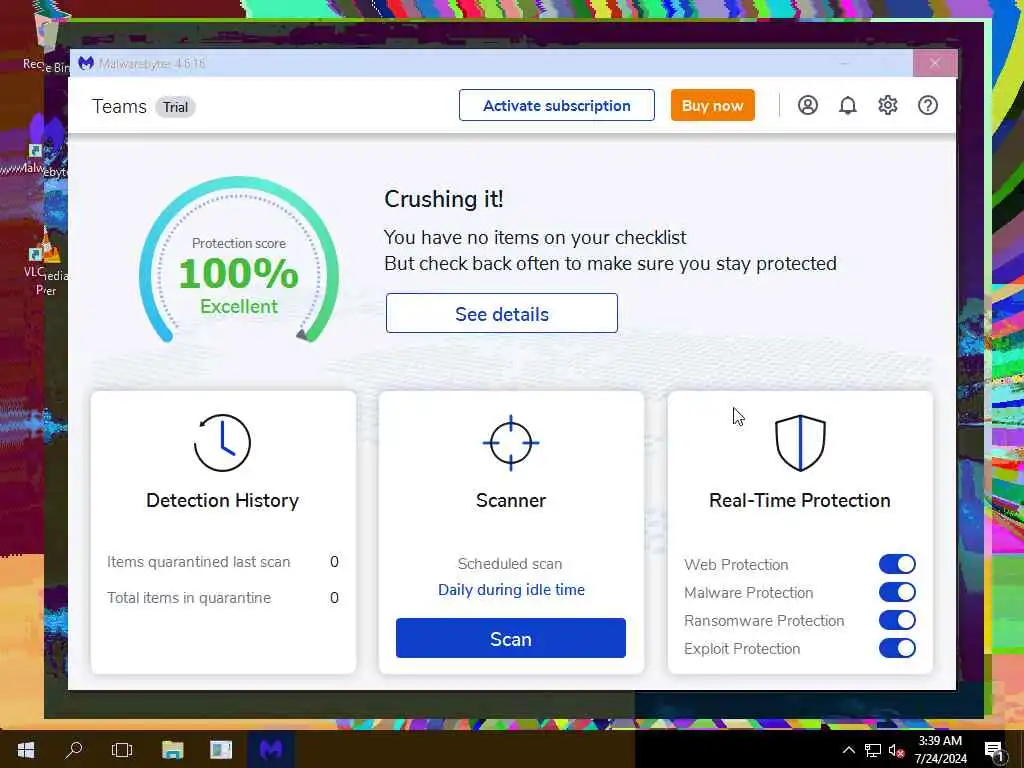
Task: Click the network tray icon
Action: 872,750
